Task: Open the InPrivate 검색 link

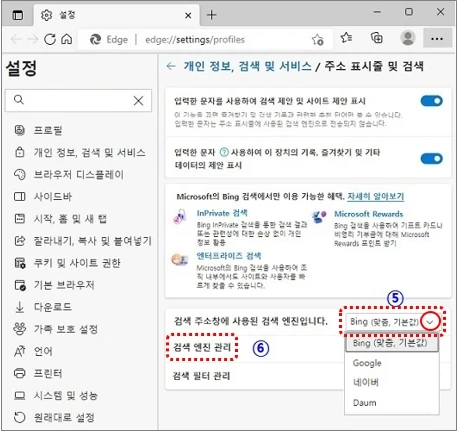Action: (x=222, y=213)
